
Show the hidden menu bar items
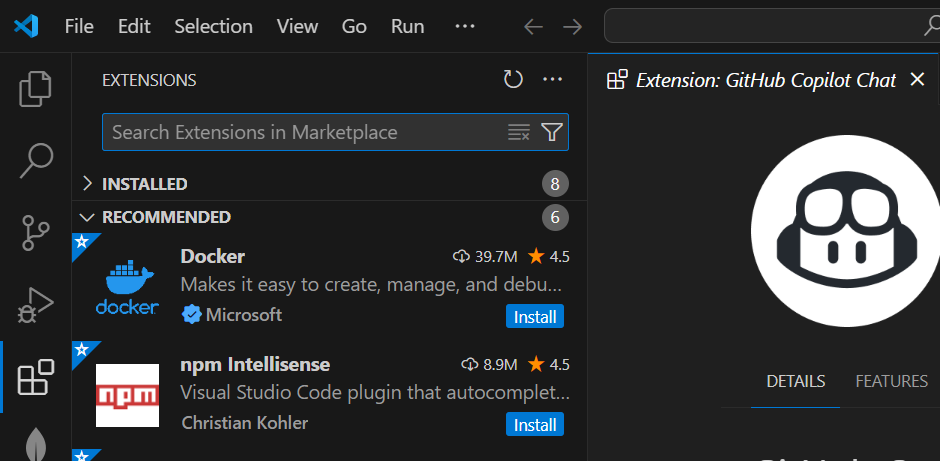click(465, 27)
